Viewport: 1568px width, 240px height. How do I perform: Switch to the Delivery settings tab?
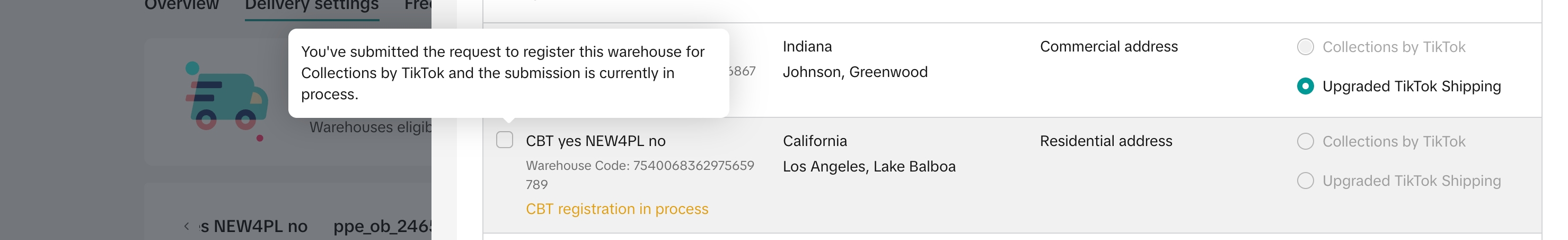(312, 5)
